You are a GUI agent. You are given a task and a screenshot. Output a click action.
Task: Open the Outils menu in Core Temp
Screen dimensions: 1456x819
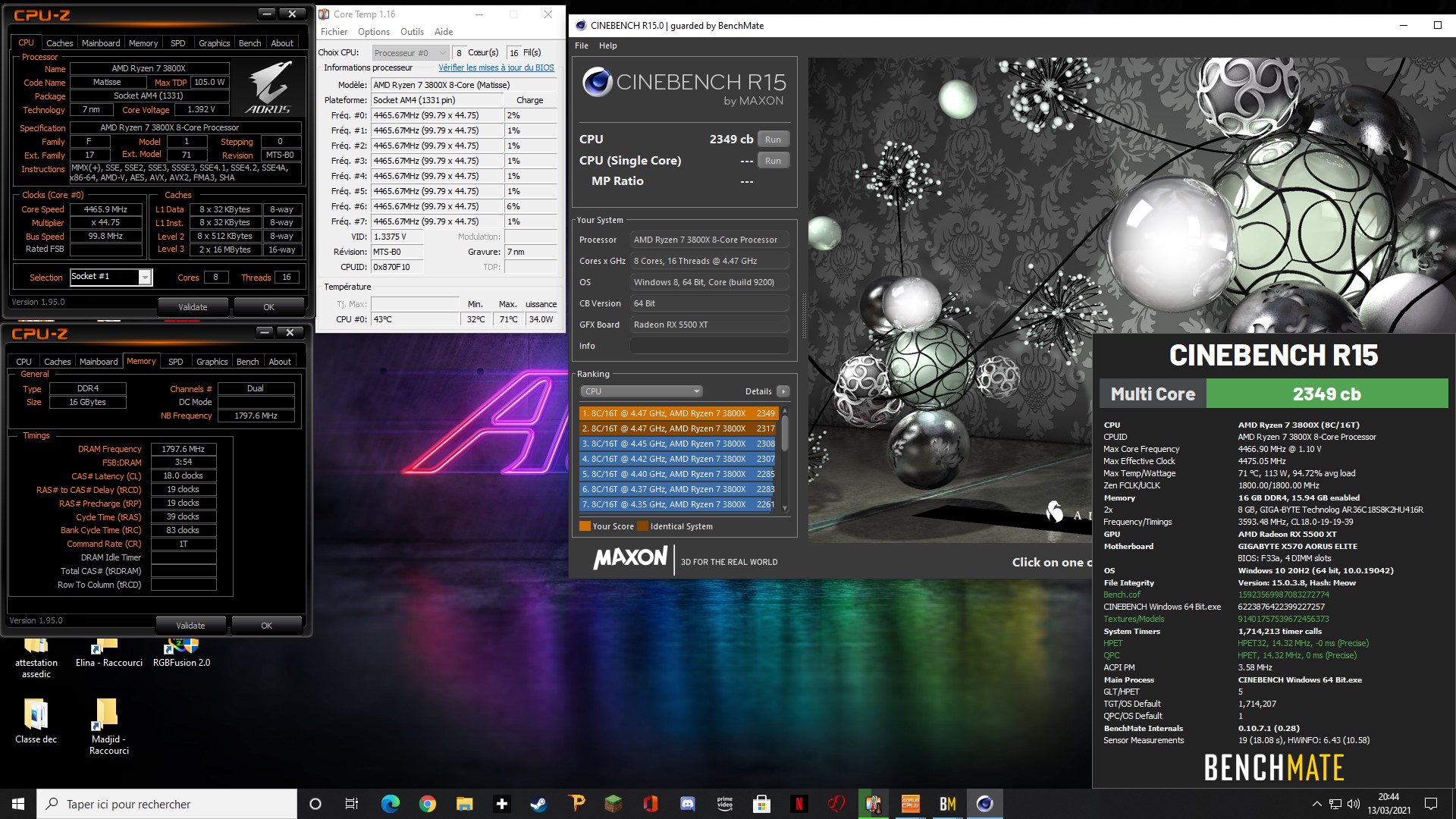click(x=412, y=32)
